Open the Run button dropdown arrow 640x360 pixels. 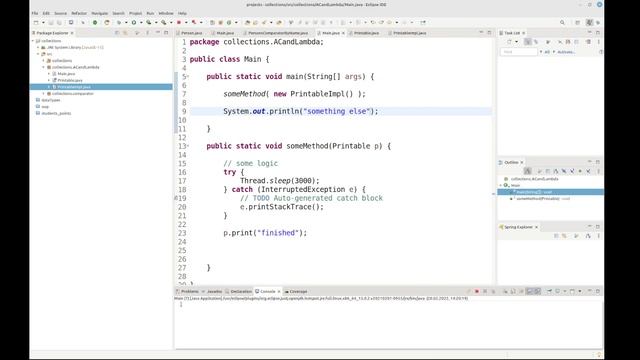141,22
